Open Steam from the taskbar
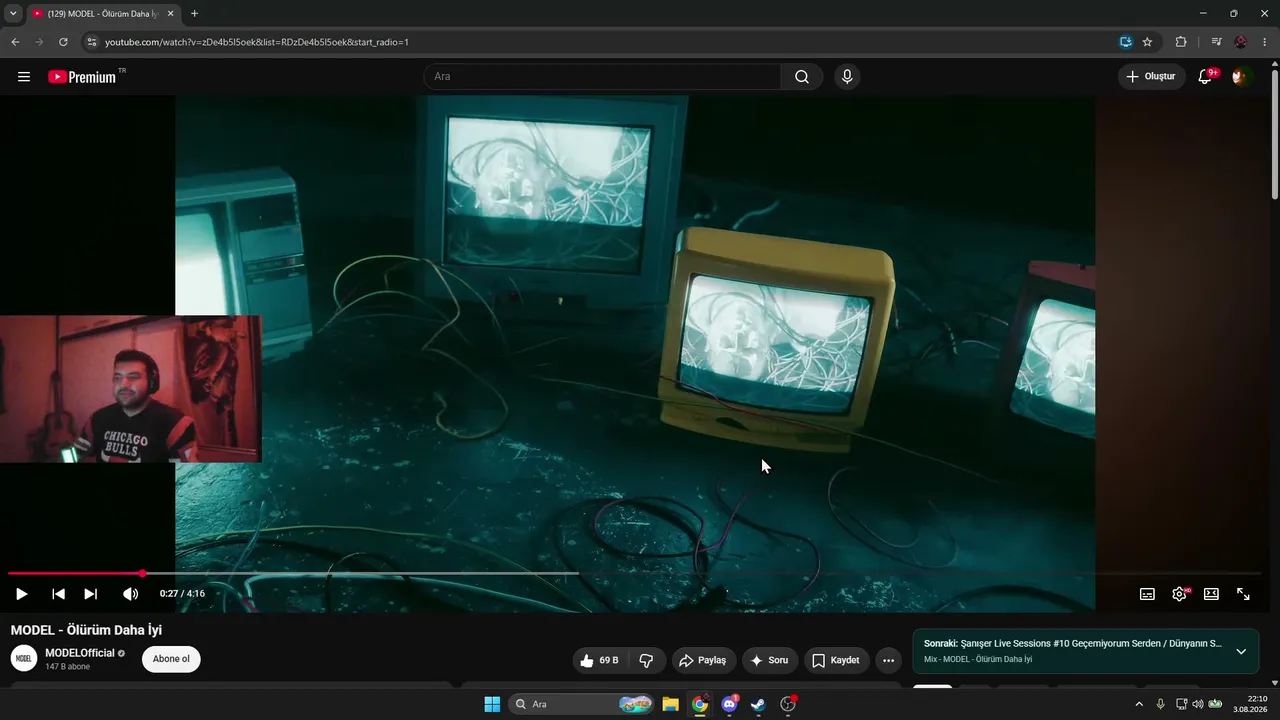This screenshot has width=1280, height=720. (758, 704)
